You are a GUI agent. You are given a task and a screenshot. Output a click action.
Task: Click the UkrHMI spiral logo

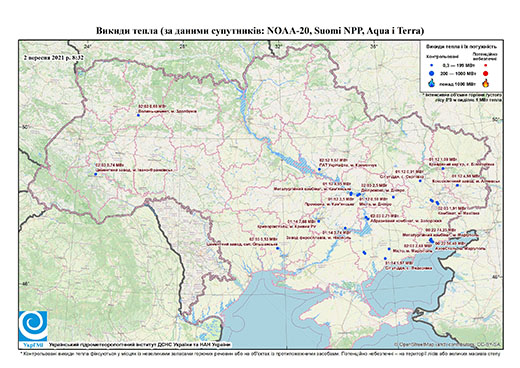pyautogui.click(x=33, y=326)
